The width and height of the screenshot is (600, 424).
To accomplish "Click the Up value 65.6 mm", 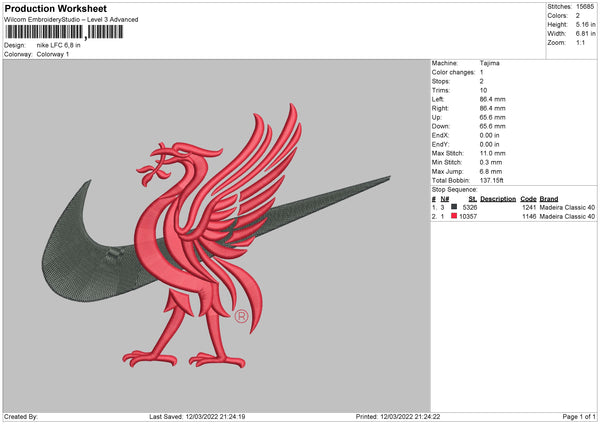I will [x=492, y=117].
